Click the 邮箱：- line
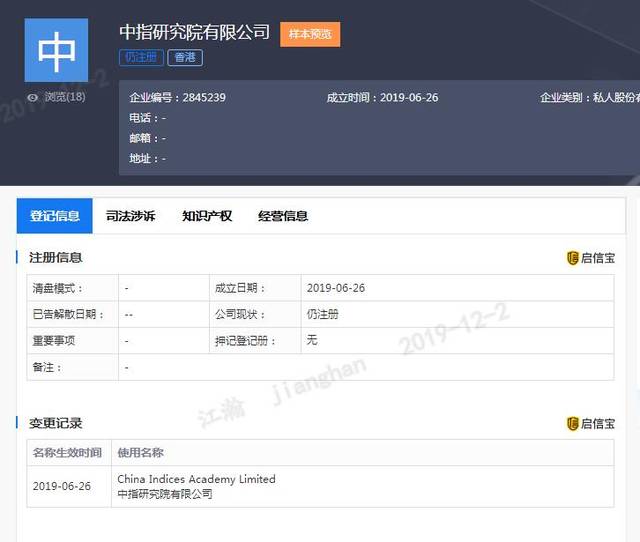This screenshot has height=542, width=640. [147, 138]
